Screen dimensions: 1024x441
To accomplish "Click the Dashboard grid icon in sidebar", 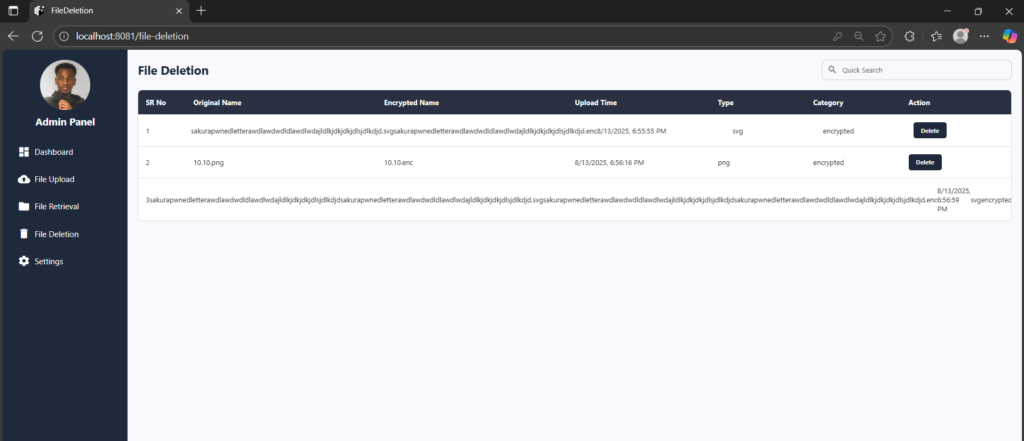I will [x=24, y=152].
